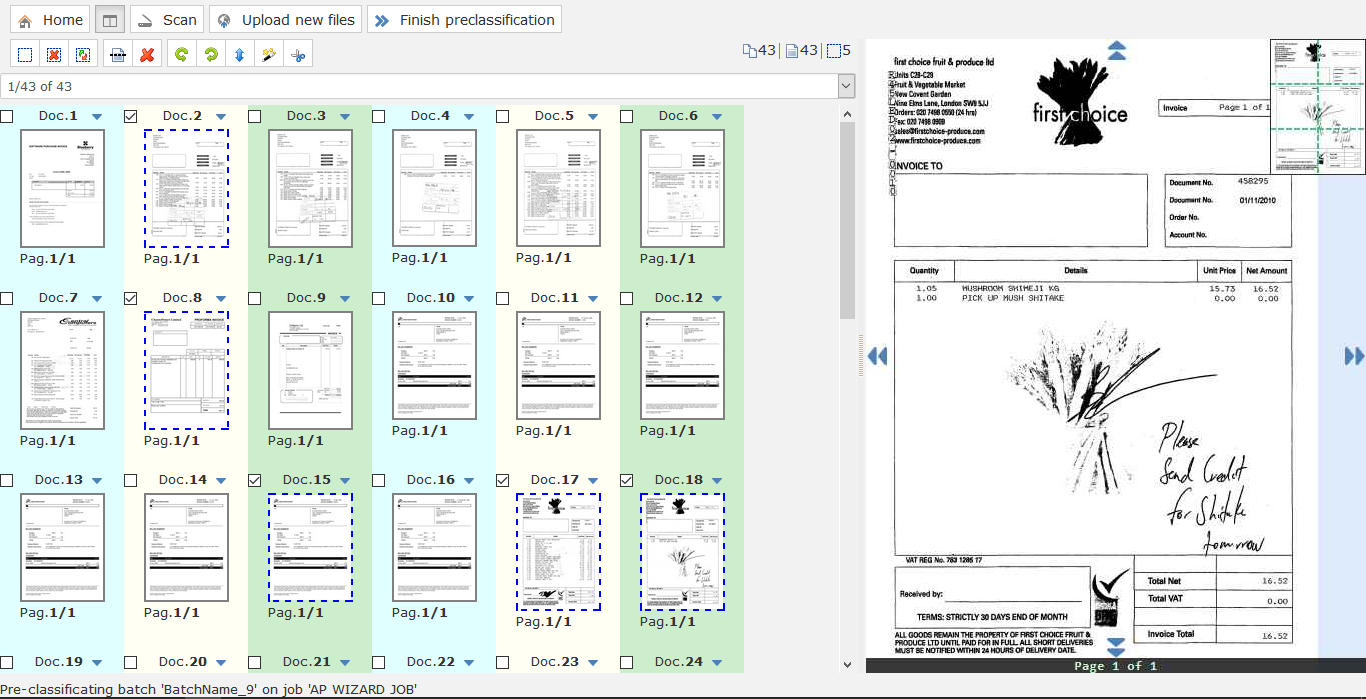Open the Doc.16 dropdown arrow
Screen dimensions: 1366x699
[x=469, y=481]
